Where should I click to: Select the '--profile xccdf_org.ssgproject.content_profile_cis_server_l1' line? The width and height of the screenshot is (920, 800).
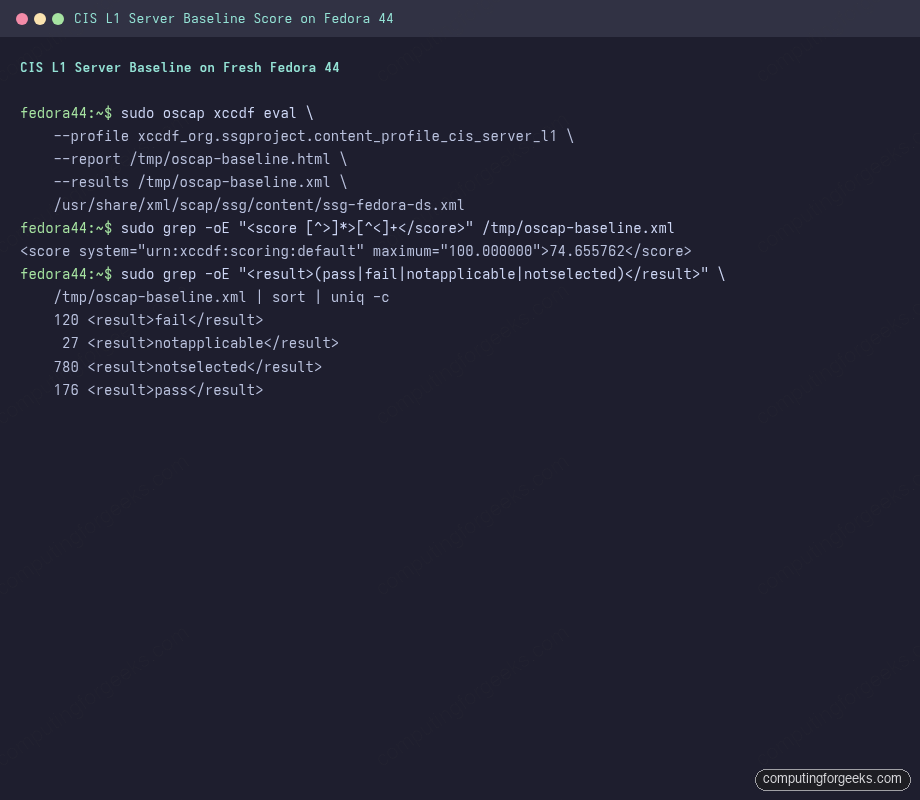(x=313, y=136)
